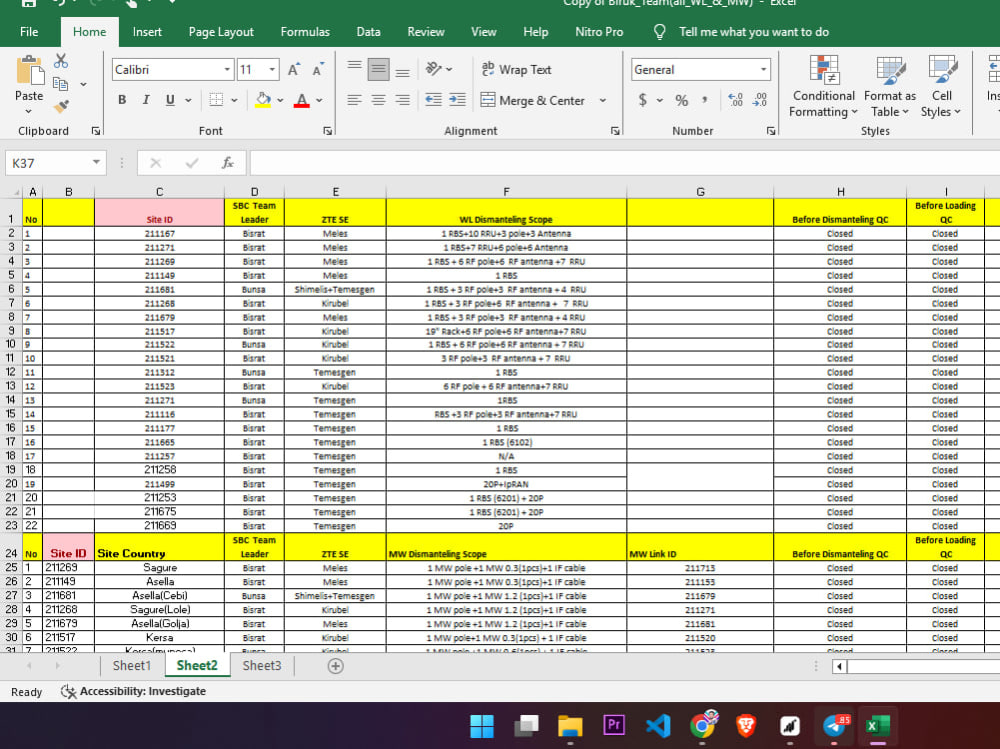
Task: Apply the yellow fill color
Action: tap(263, 100)
